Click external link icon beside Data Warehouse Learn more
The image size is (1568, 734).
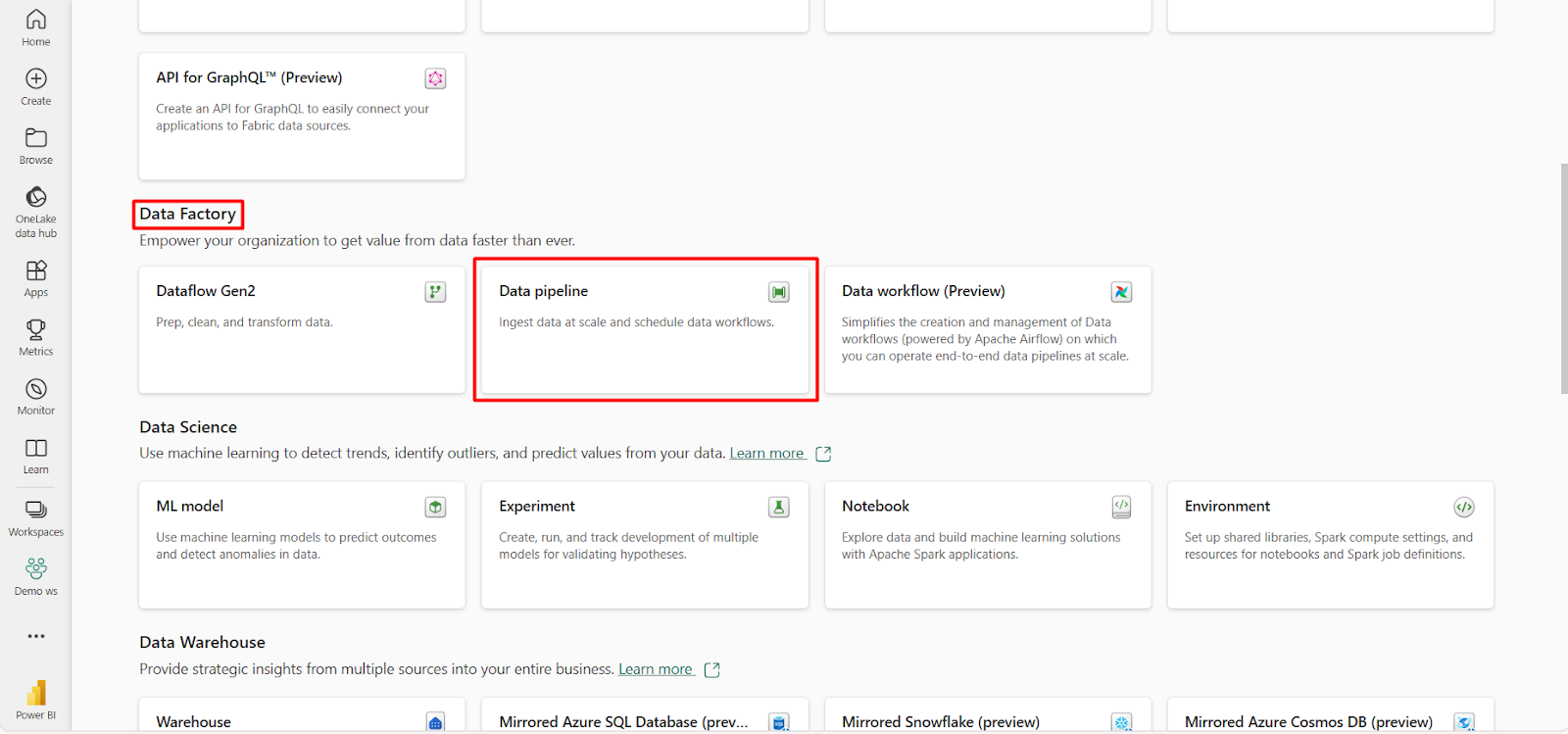coord(712,669)
